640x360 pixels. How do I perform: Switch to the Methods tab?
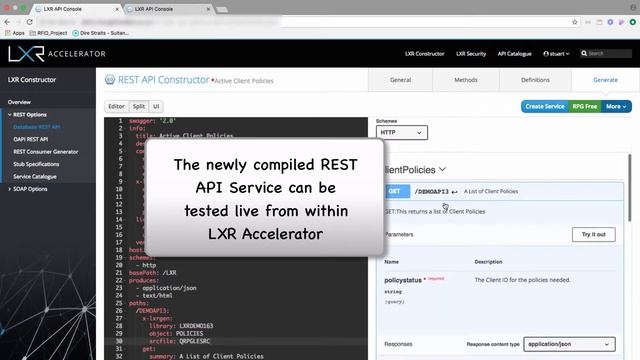(466, 80)
